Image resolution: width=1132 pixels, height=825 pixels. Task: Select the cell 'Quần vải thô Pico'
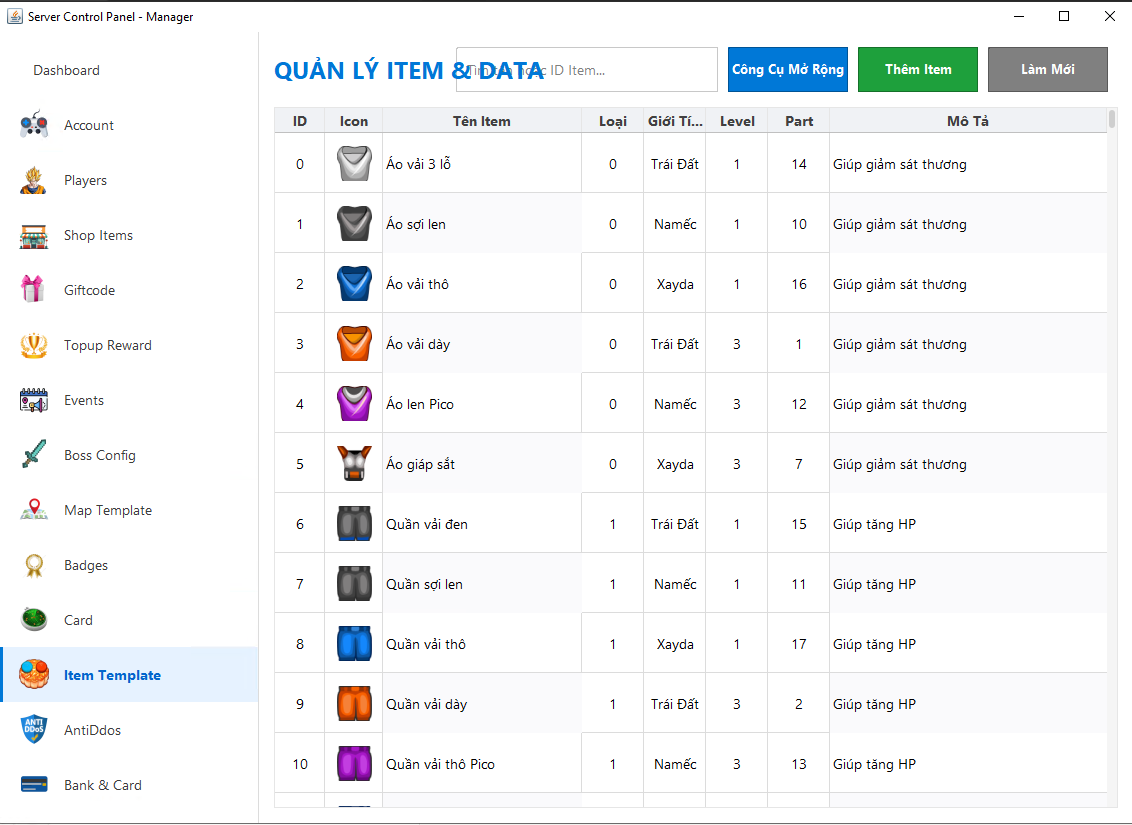(482, 763)
